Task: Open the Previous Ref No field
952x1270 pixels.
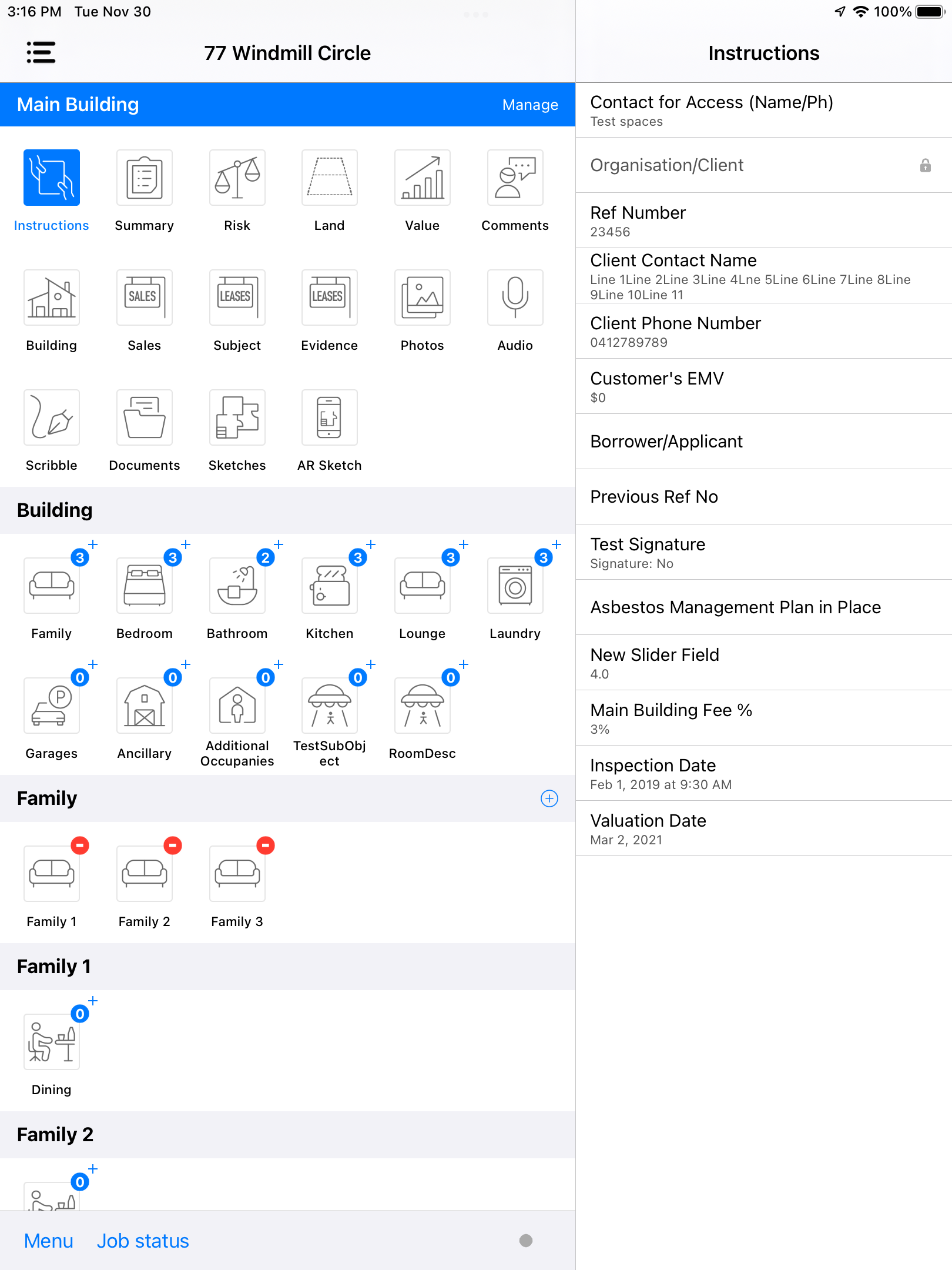Action: click(x=764, y=497)
